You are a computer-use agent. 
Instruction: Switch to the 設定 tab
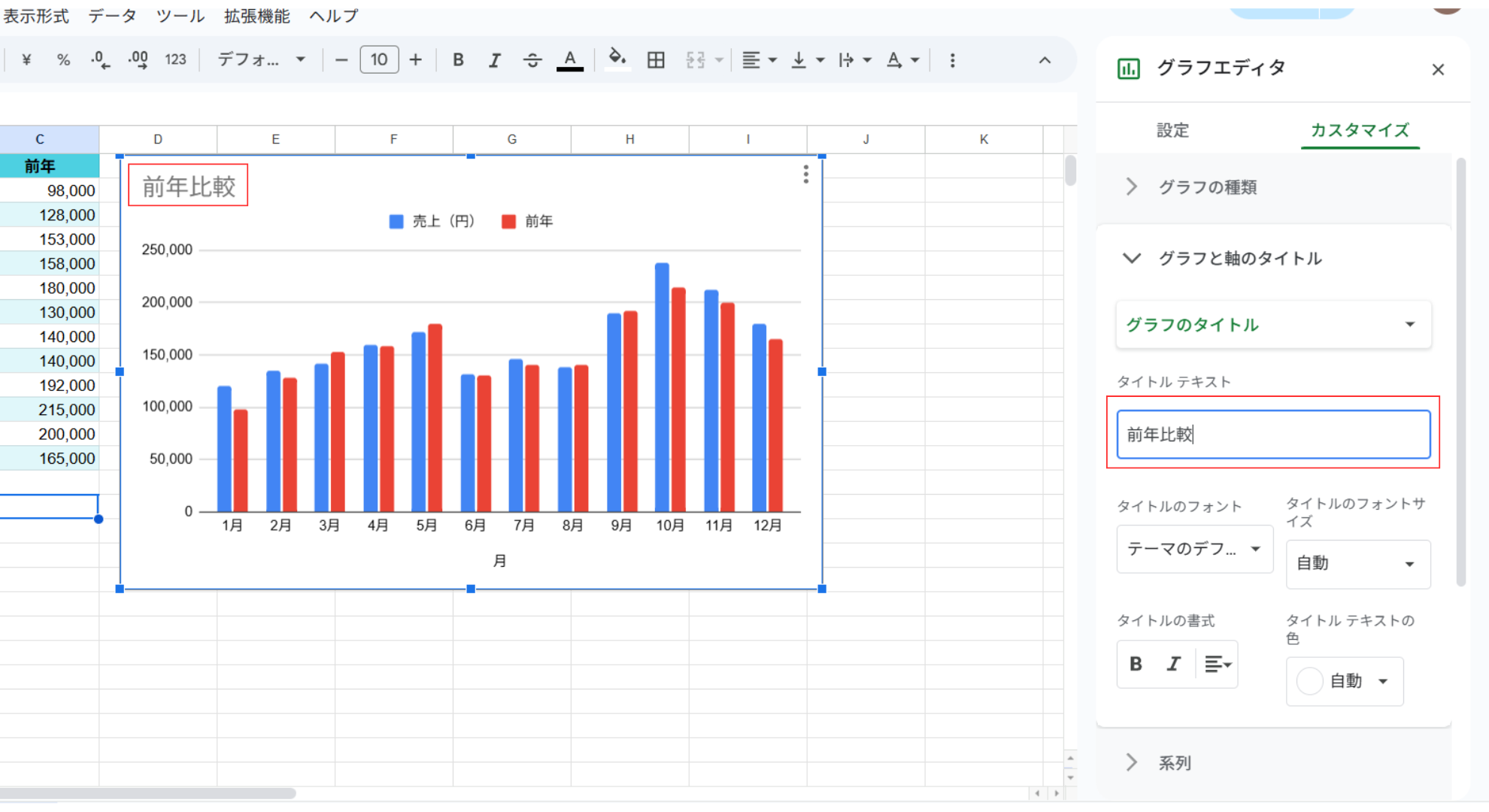point(1172,130)
